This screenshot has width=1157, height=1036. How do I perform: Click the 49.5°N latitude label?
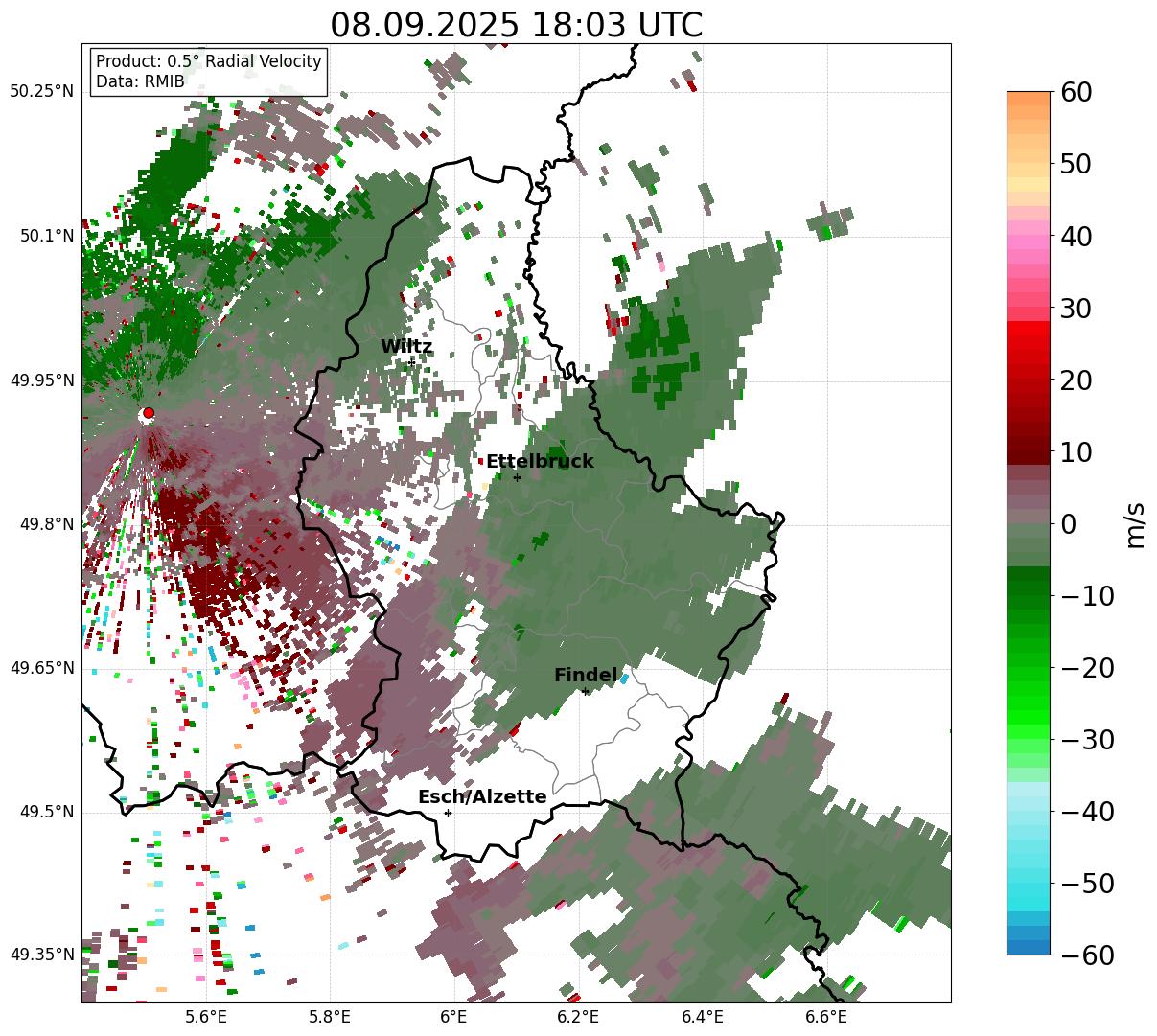click(46, 812)
